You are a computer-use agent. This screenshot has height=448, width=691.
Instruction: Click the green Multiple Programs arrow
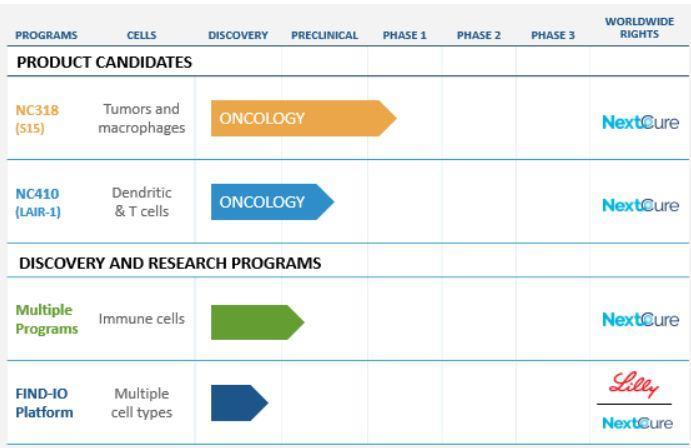pyautogui.click(x=257, y=322)
